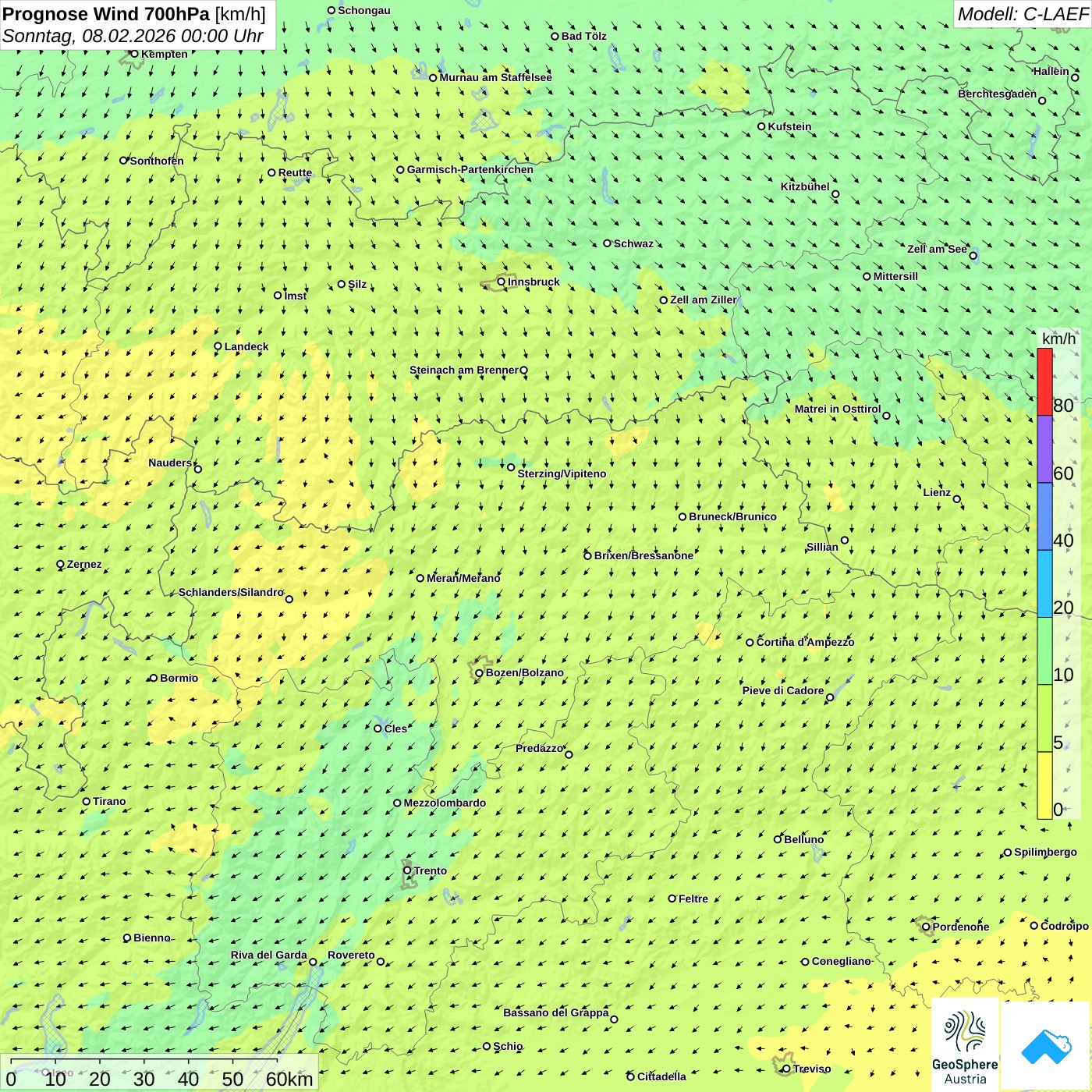Image resolution: width=1092 pixels, height=1092 pixels.
Task: Click the Riva del Garda marker
Action: coord(313,962)
